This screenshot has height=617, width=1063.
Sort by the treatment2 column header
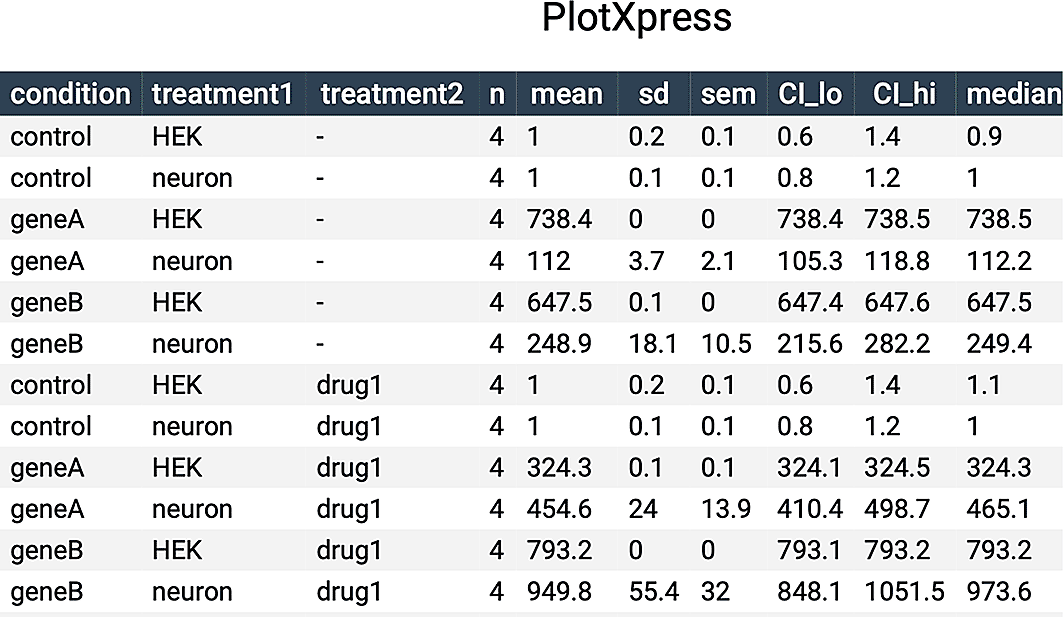[x=393, y=94]
